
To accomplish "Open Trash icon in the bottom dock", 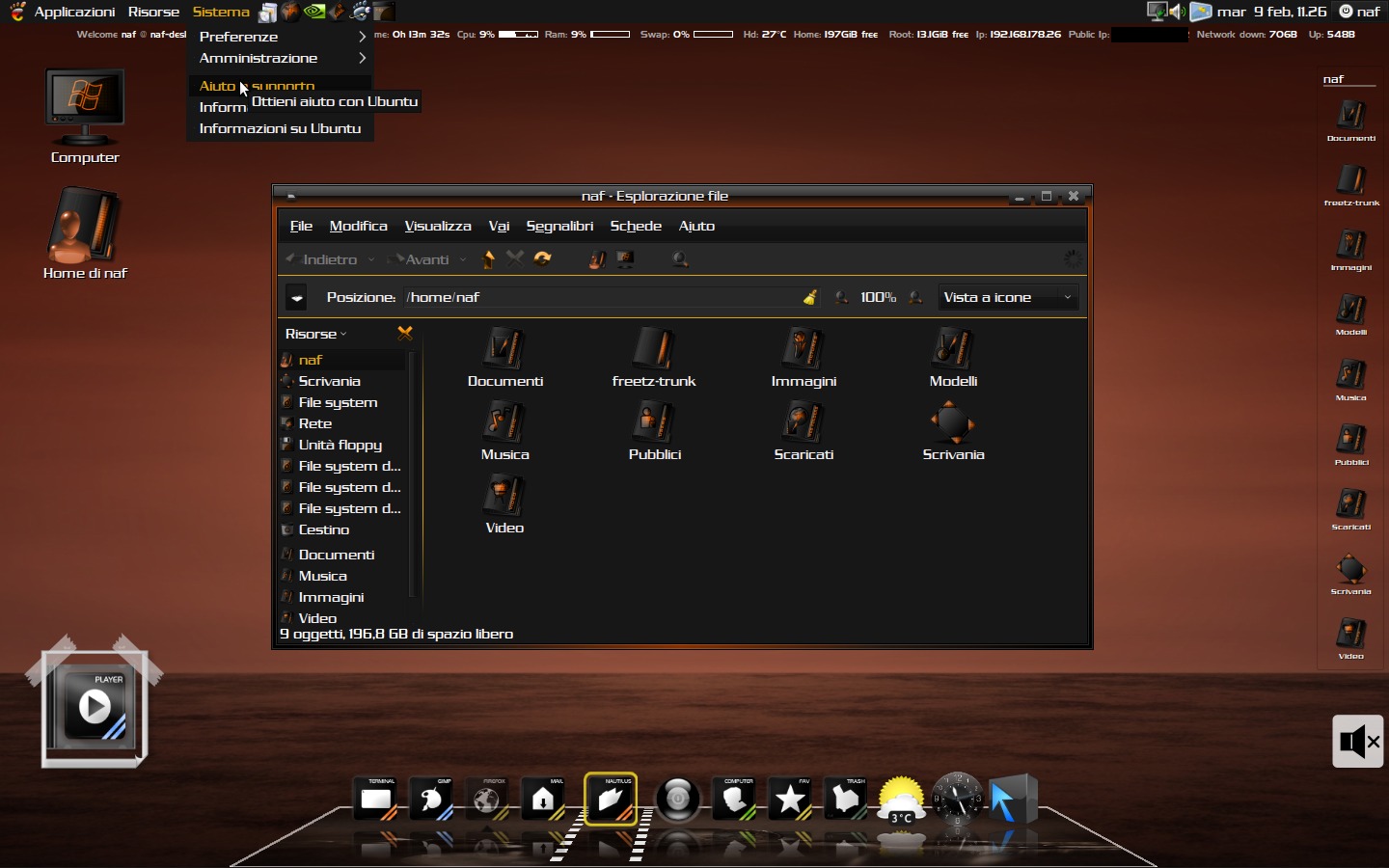I will coord(846,799).
